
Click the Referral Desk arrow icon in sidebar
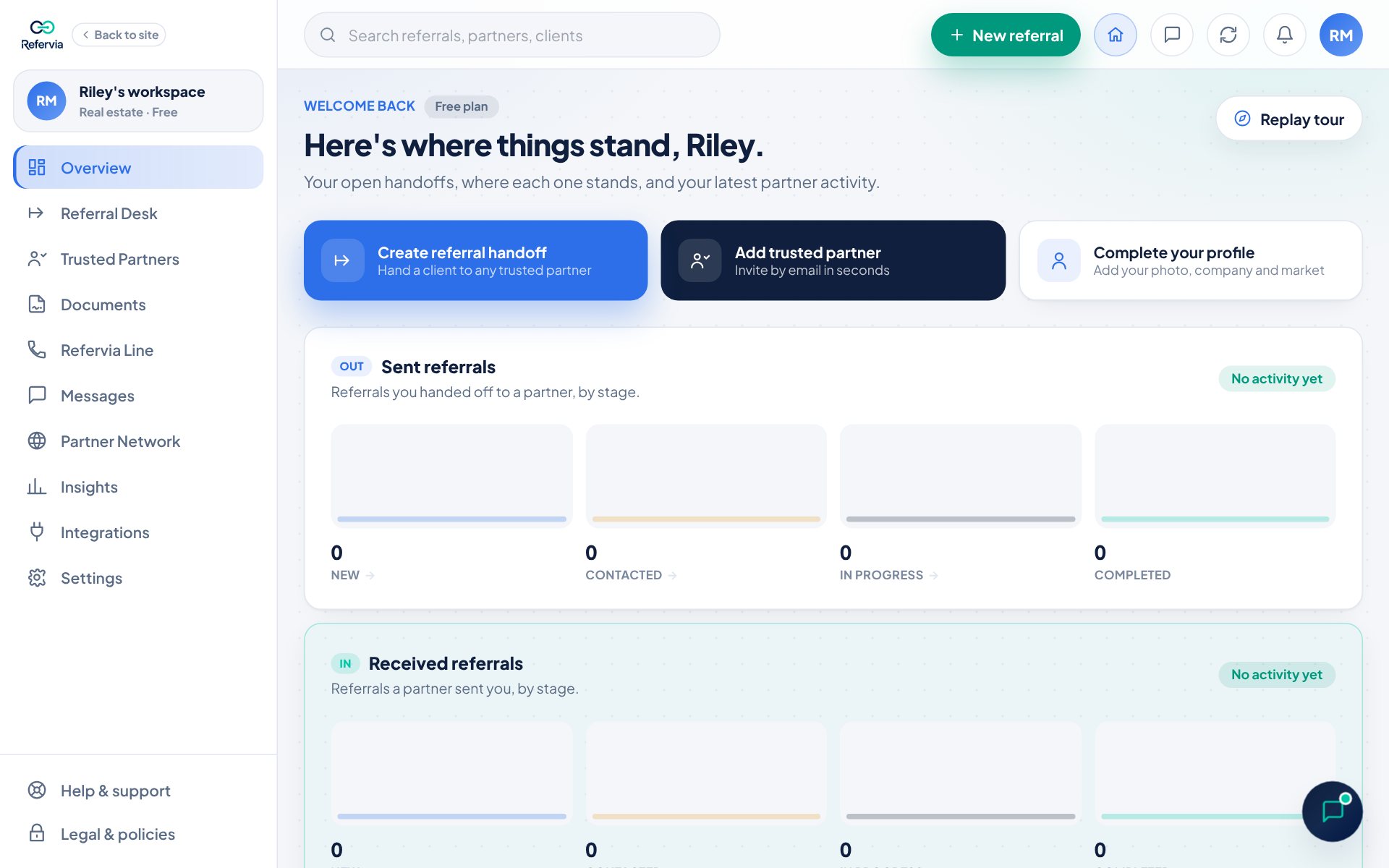click(36, 213)
